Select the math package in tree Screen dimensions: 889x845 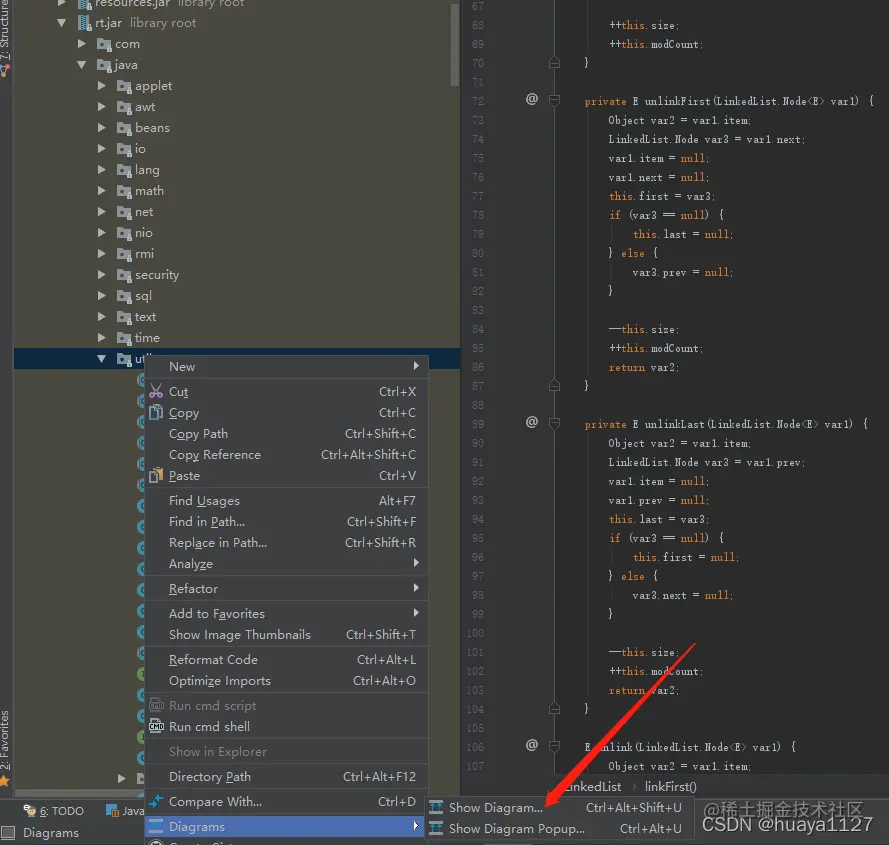coord(149,191)
